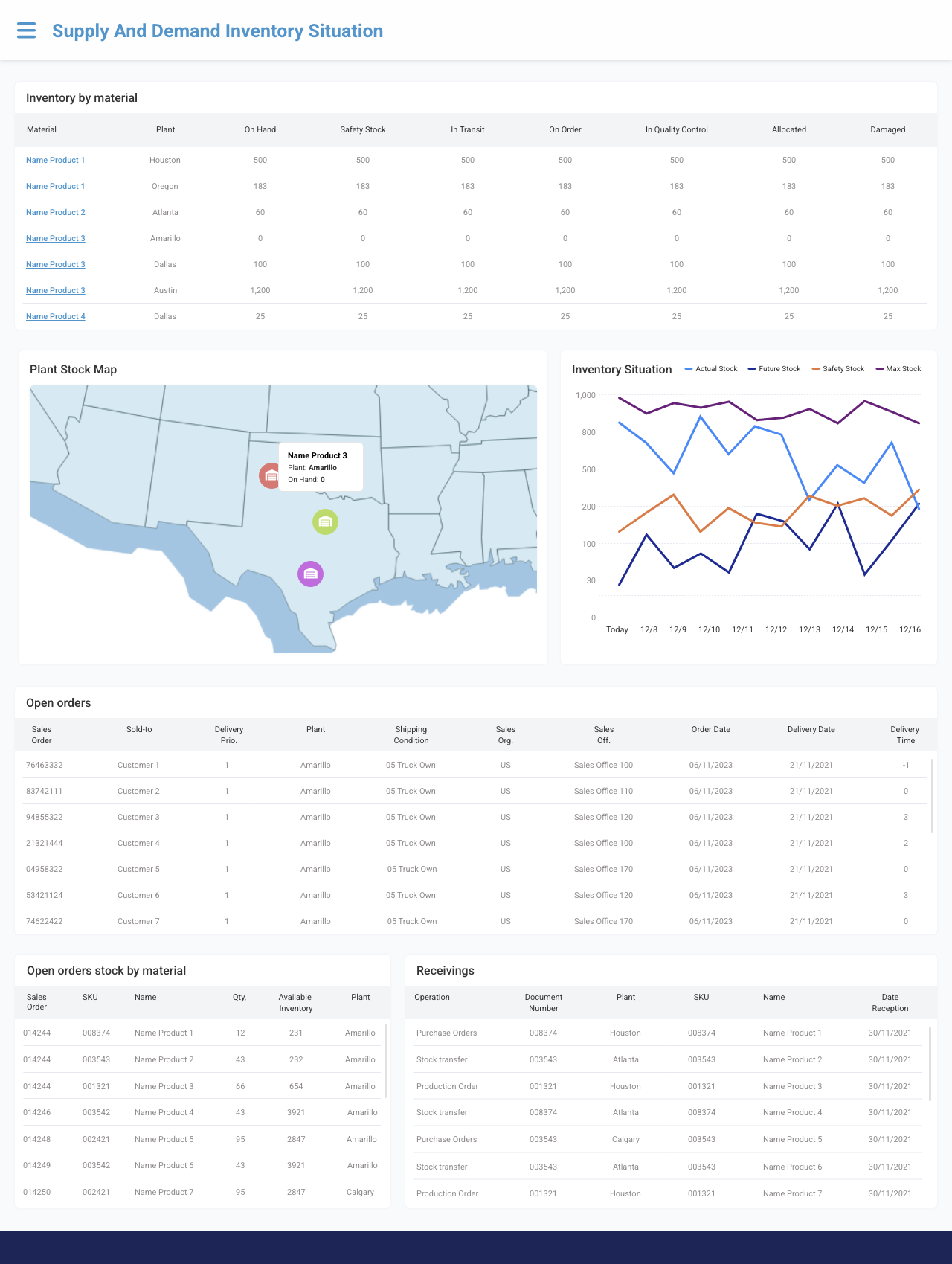Viewport: 952px width, 1264px height.
Task: Toggle Safety Stock legend item
Action: pos(838,369)
